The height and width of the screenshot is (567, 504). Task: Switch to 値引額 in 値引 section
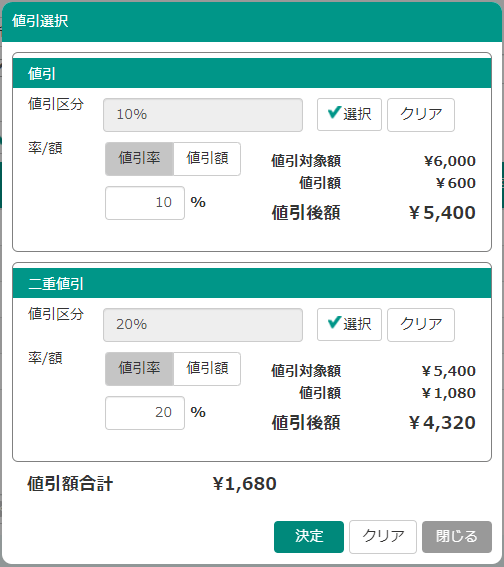207,159
